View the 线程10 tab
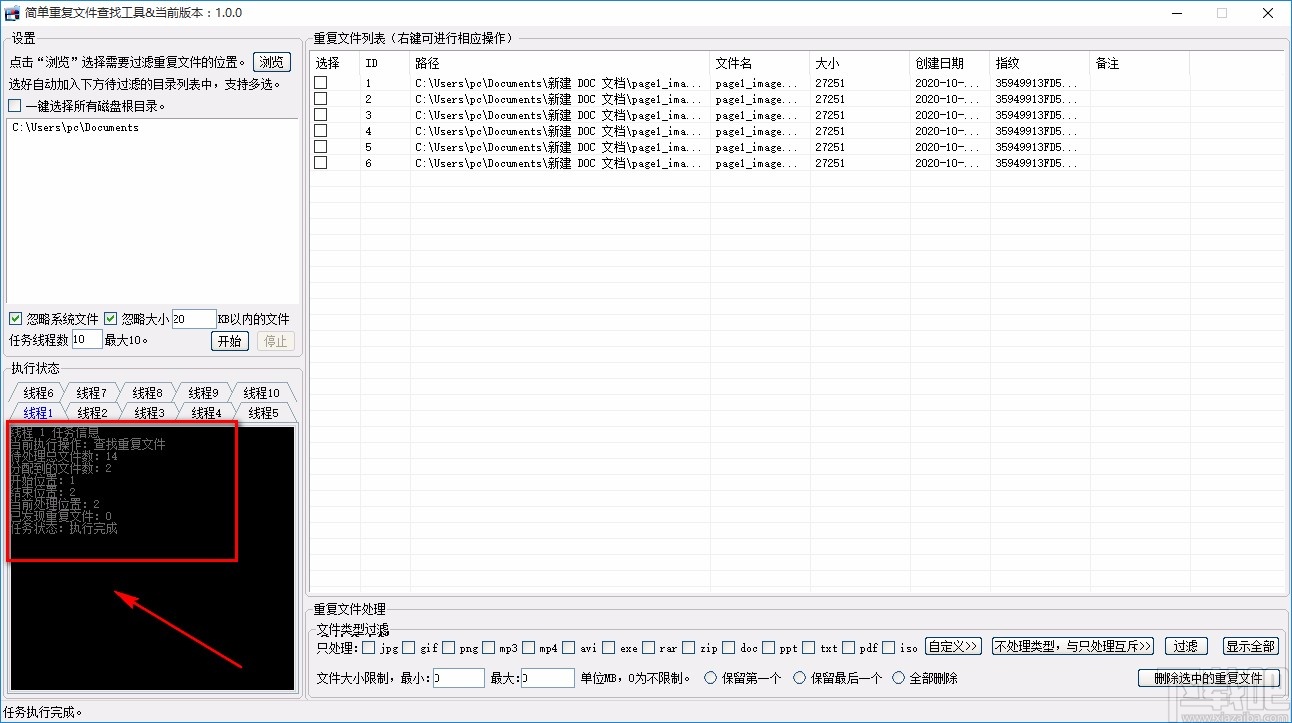Viewport: 1292px width, 723px height. pyautogui.click(x=263, y=393)
